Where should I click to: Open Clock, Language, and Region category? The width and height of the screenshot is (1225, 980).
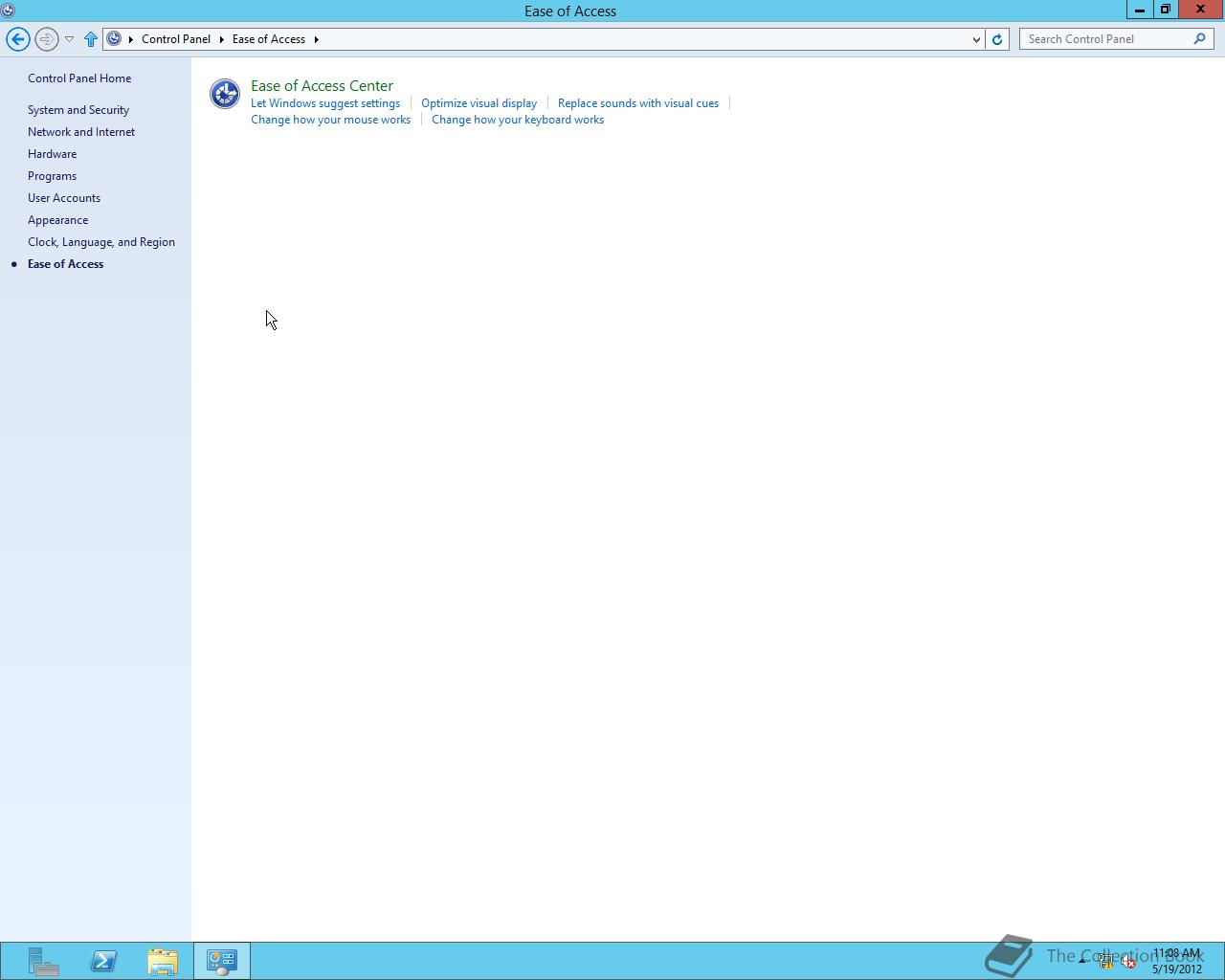coord(101,242)
